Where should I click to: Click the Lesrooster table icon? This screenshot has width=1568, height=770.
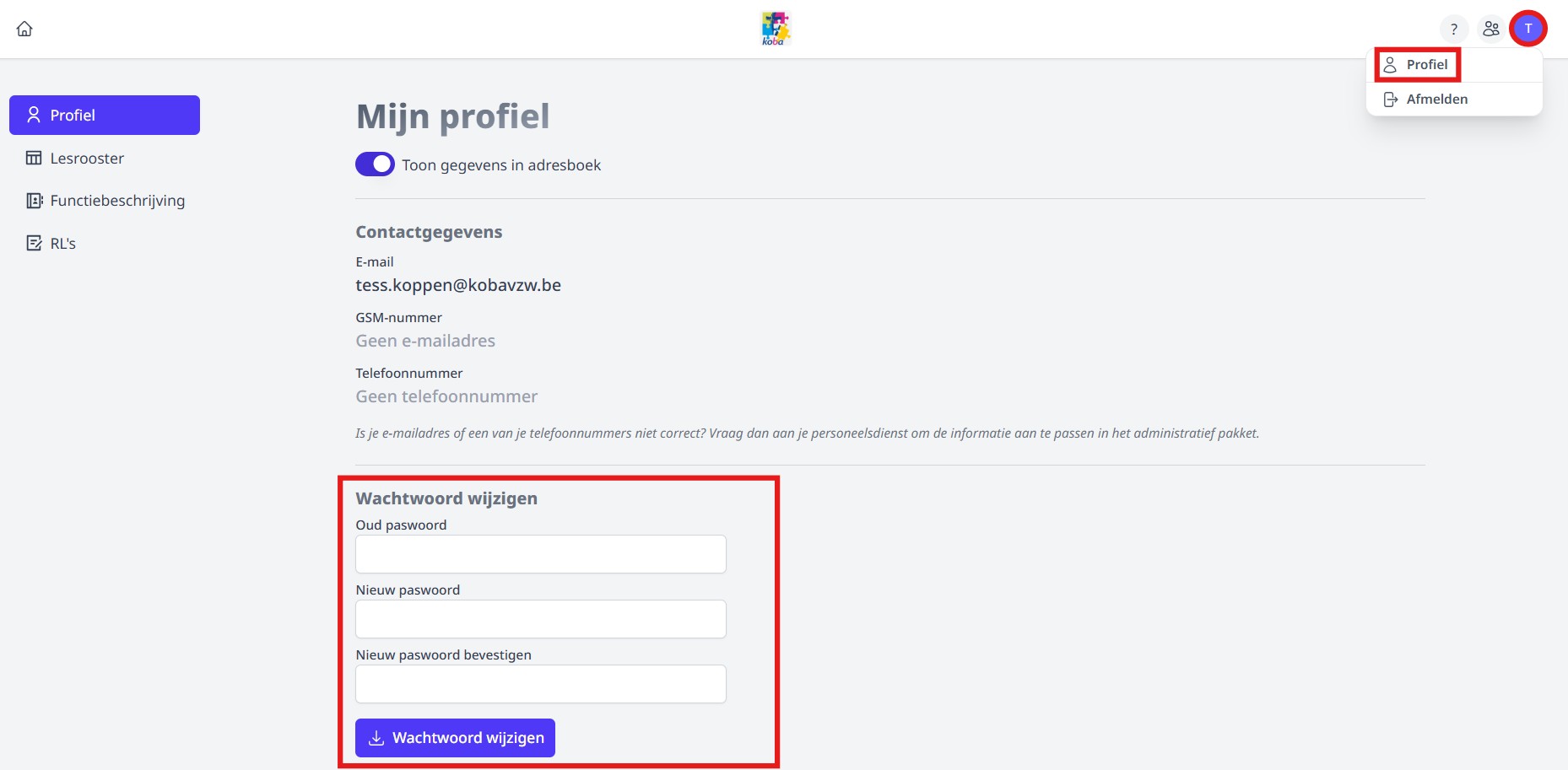pos(34,159)
